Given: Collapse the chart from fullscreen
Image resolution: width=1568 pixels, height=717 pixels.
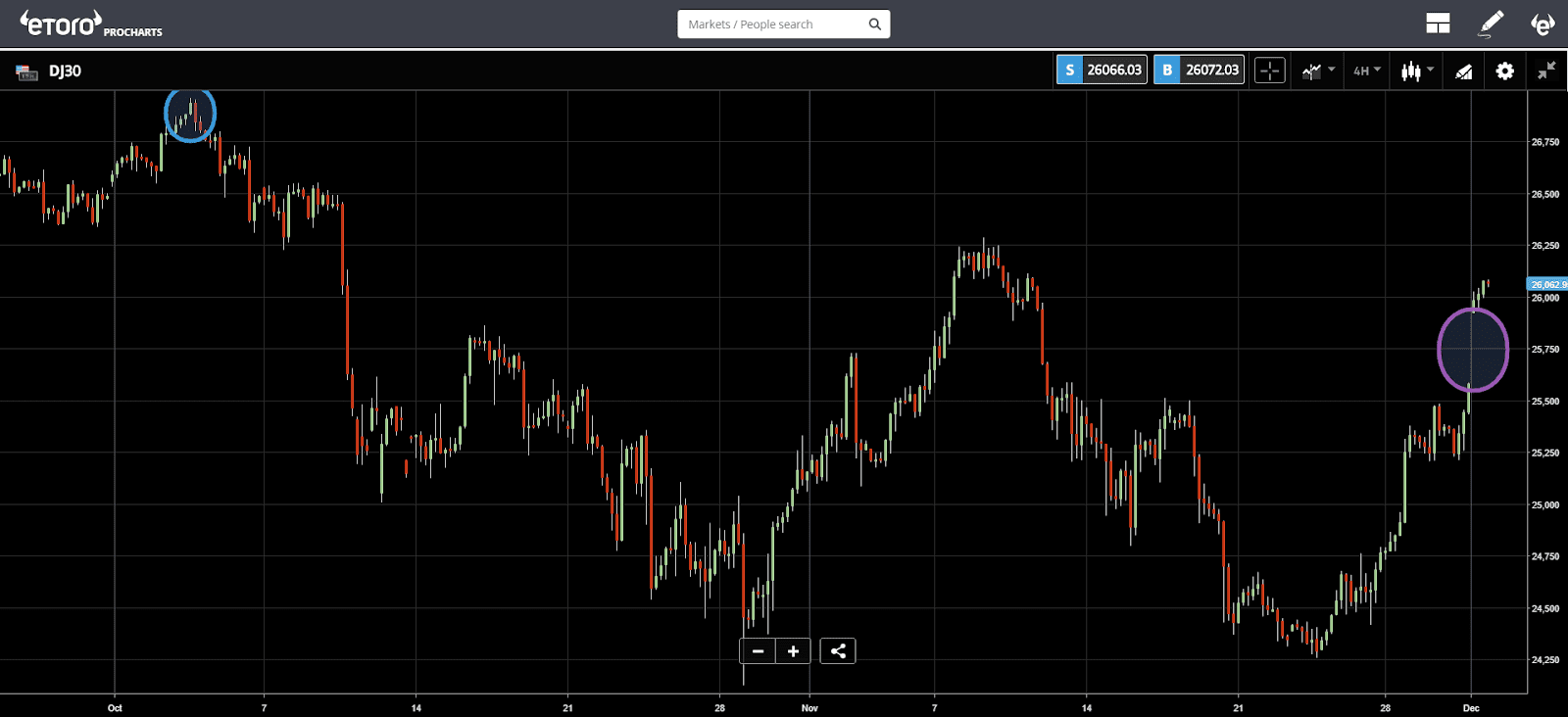Looking at the screenshot, I should 1546,71.
